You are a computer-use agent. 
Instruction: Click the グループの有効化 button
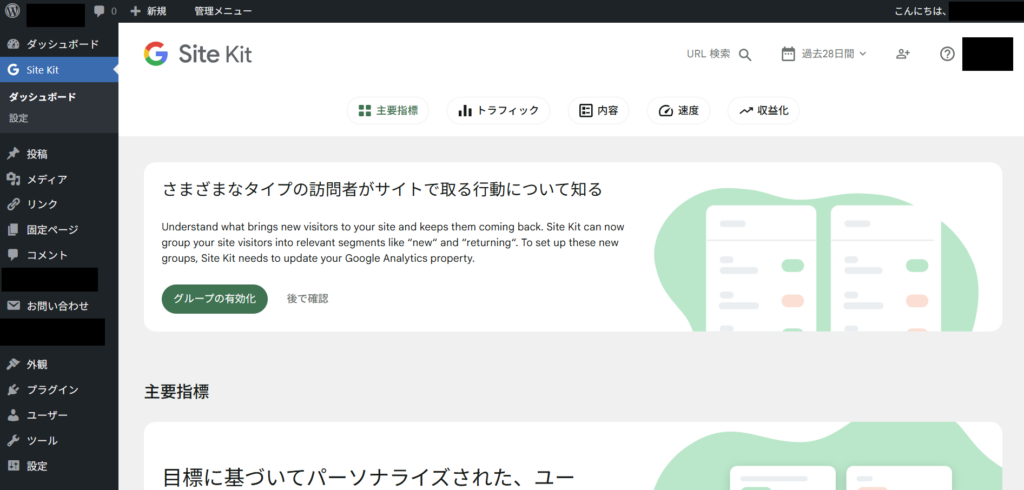pyautogui.click(x=215, y=299)
